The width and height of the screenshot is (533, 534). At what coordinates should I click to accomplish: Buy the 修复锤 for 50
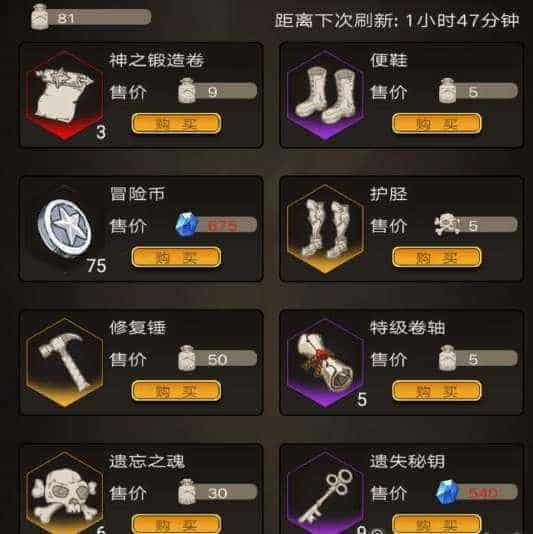pos(176,391)
